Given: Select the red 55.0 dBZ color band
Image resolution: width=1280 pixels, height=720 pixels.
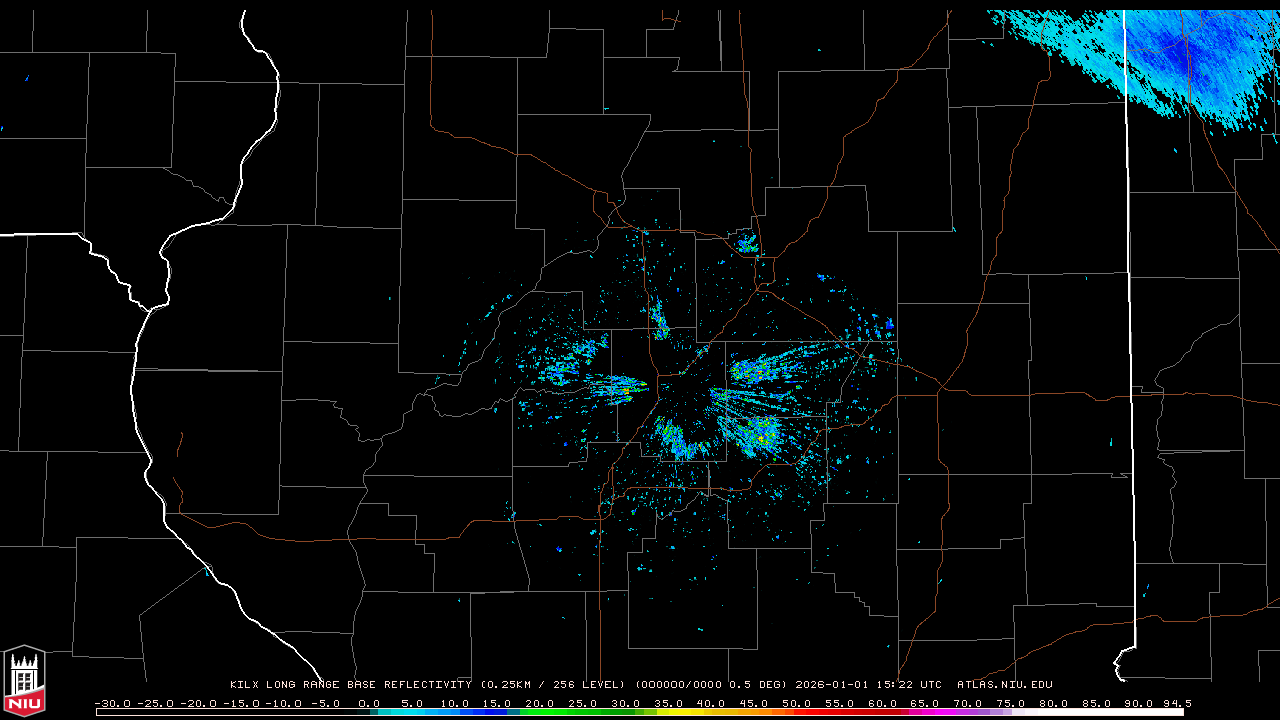Looking at the screenshot, I should [840, 712].
